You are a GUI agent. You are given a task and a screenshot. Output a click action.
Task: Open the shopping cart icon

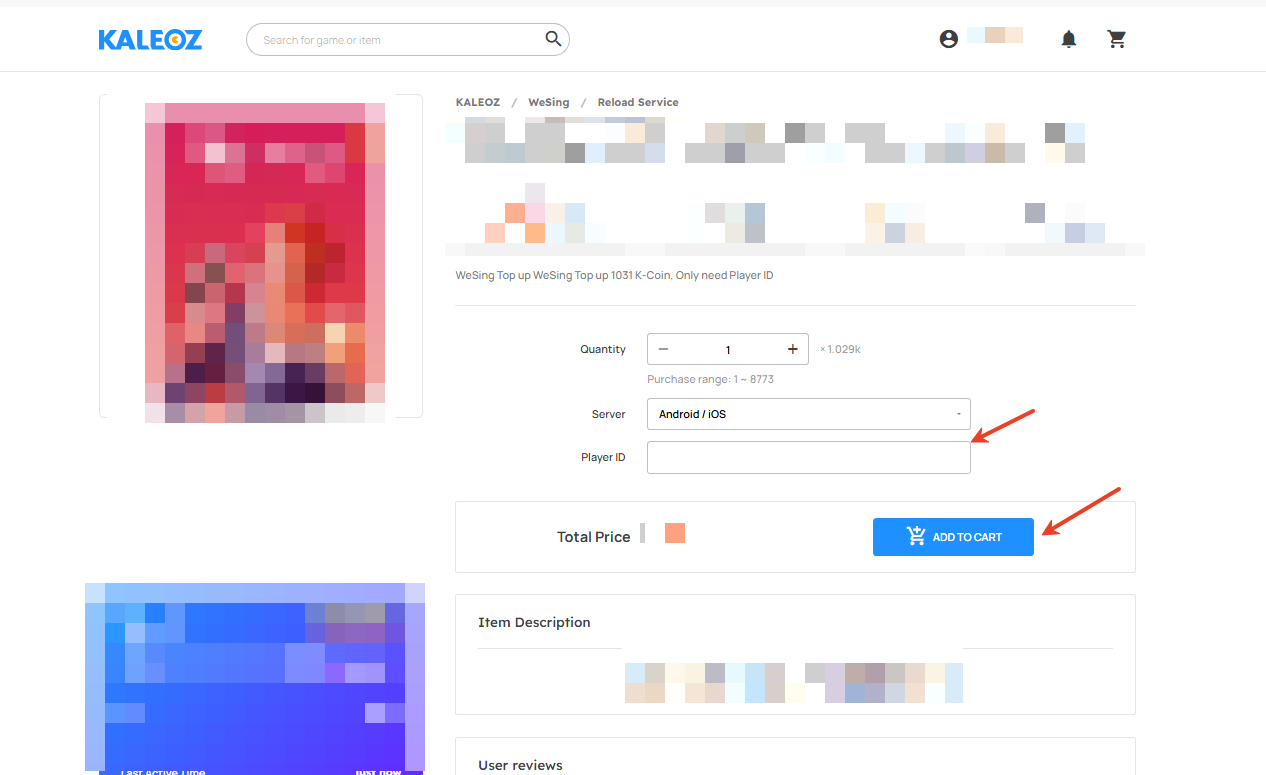[x=1117, y=39]
